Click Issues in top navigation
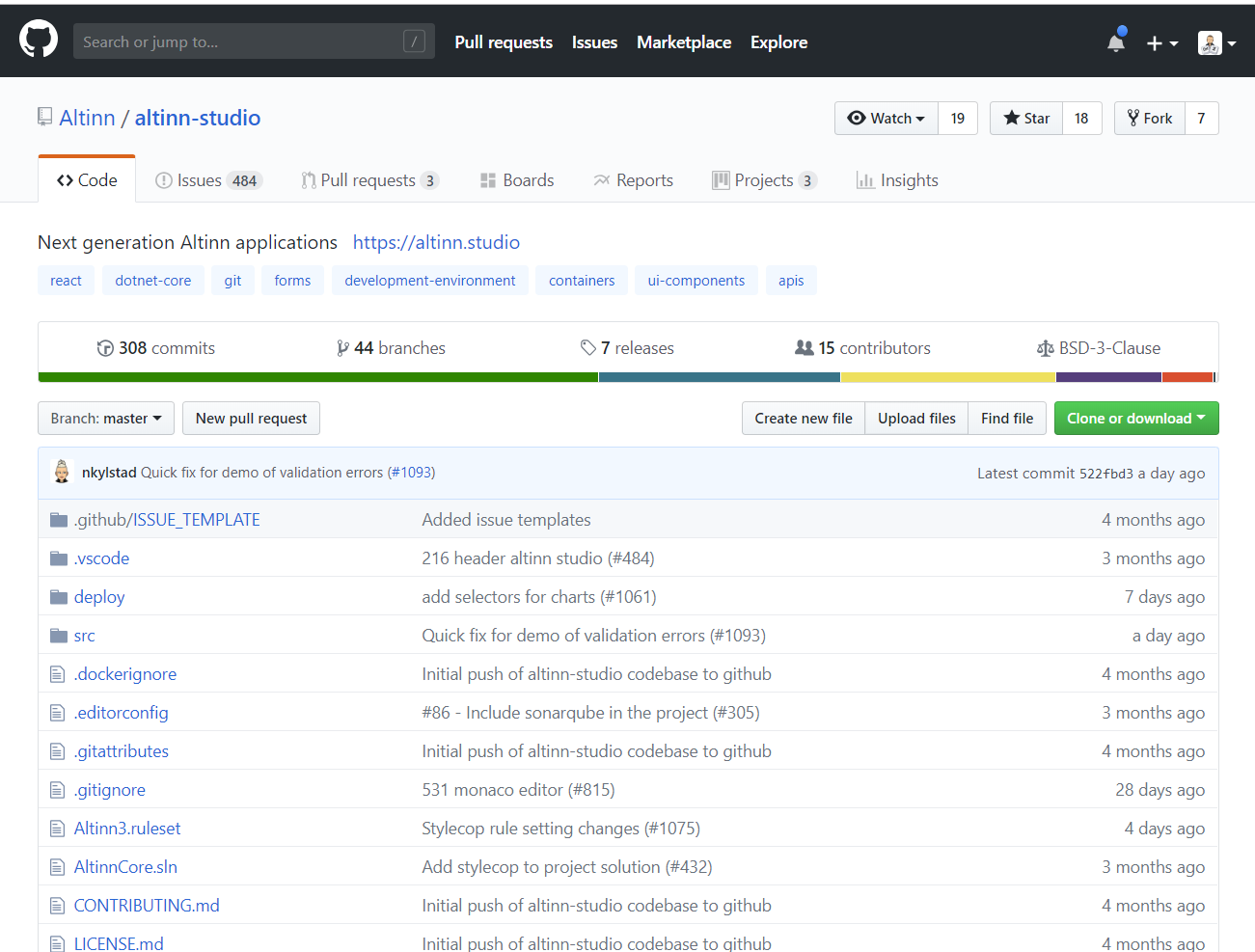This screenshot has width=1255, height=952. coord(594,42)
